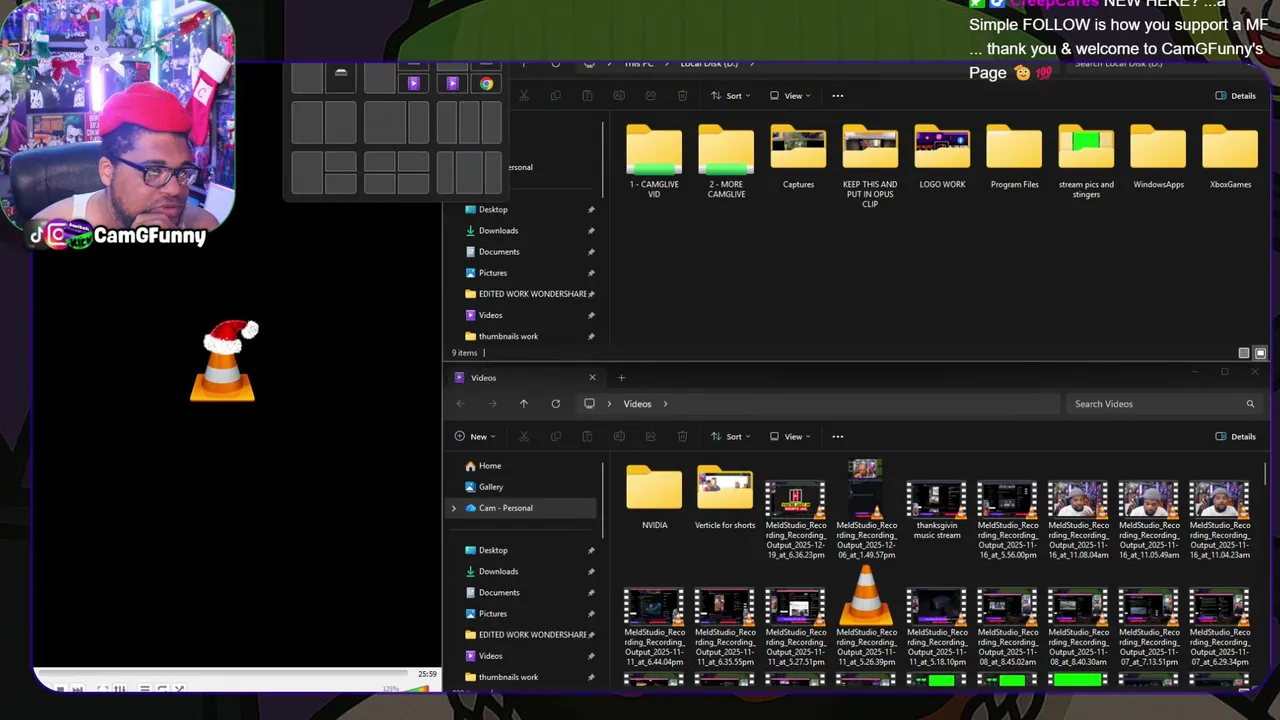Screen dimensions: 1280x720
Task: Click the Refresh icon in Videos window
Action: pyautogui.click(x=555, y=404)
